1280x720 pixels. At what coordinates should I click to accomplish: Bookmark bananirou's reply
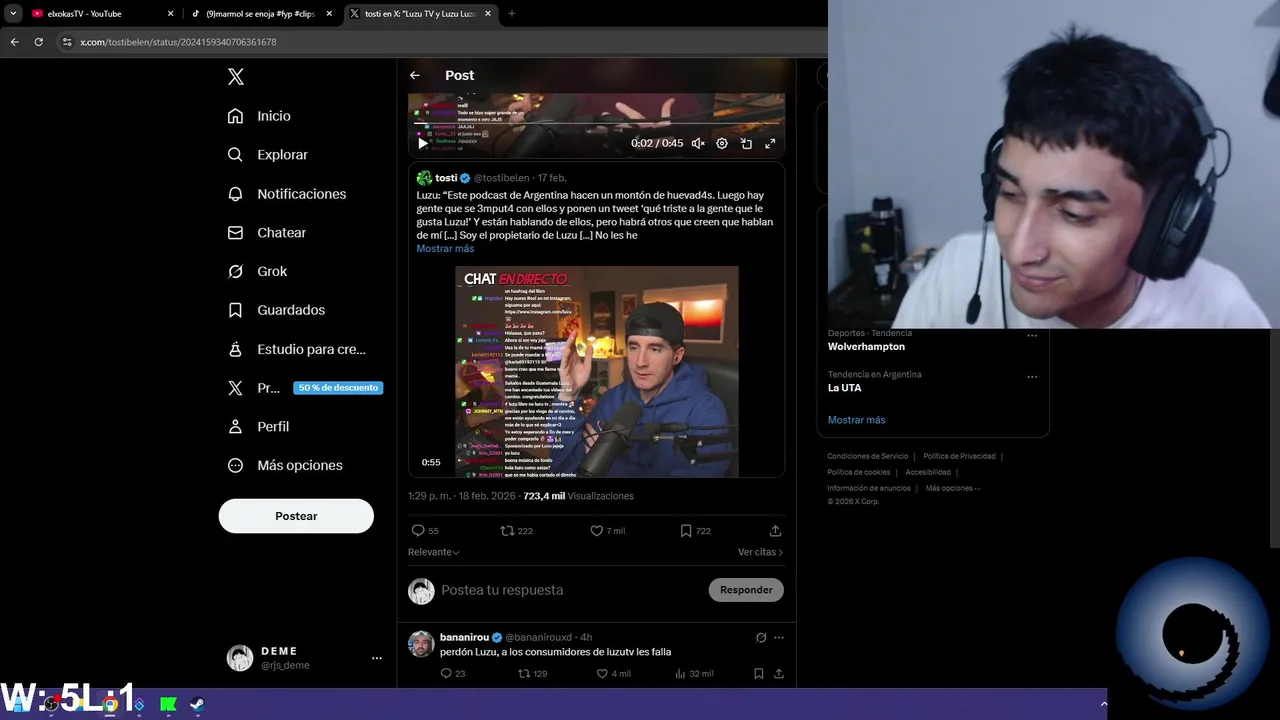759,674
